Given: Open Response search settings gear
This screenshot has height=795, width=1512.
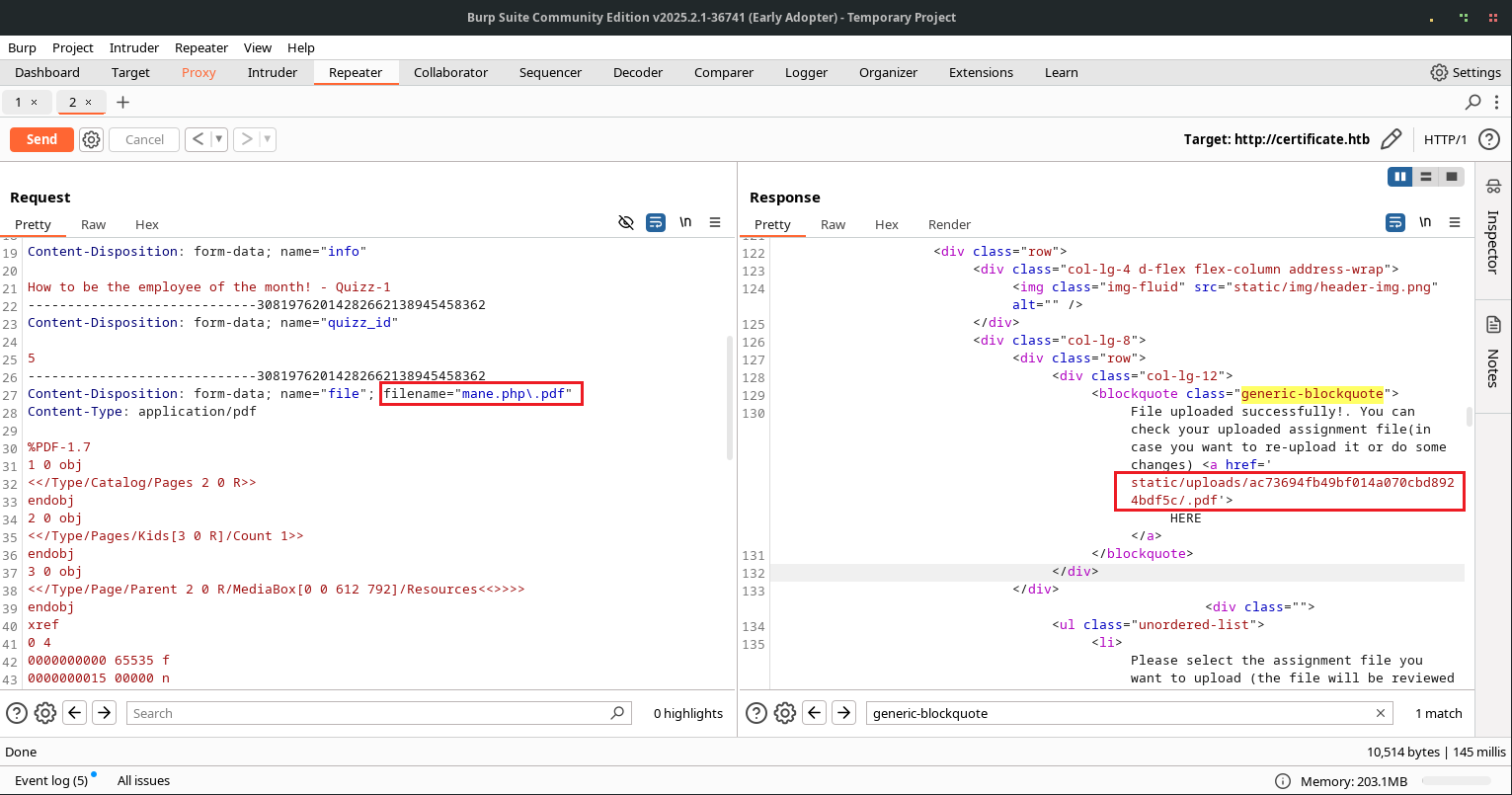Looking at the screenshot, I should [x=784, y=713].
